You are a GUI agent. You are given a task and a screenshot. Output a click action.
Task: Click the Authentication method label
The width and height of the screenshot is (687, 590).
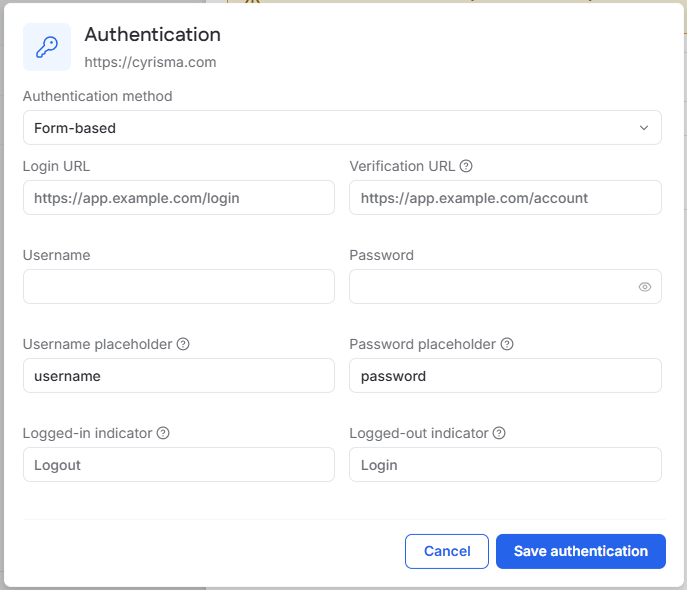click(98, 96)
